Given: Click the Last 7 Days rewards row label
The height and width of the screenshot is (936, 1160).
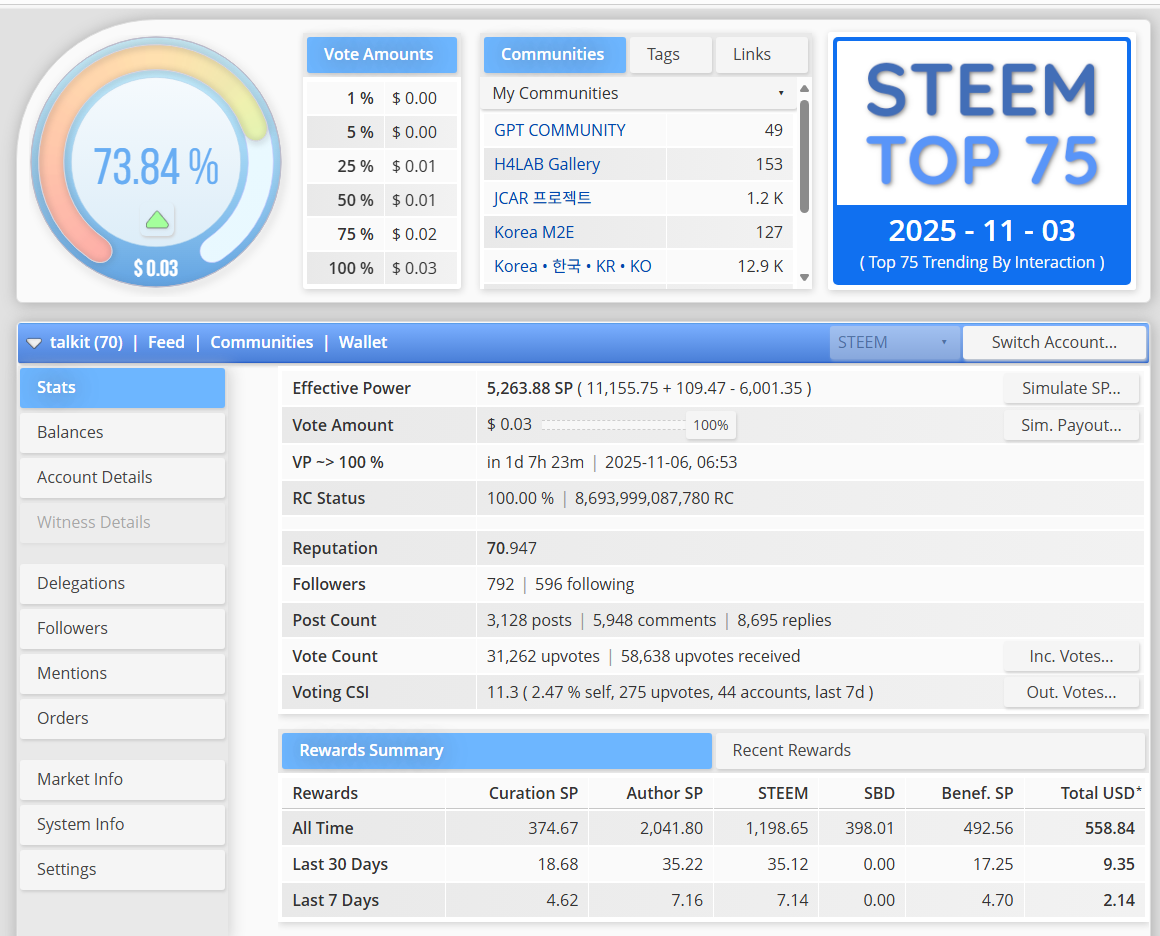Looking at the screenshot, I should pyautogui.click(x=336, y=900).
